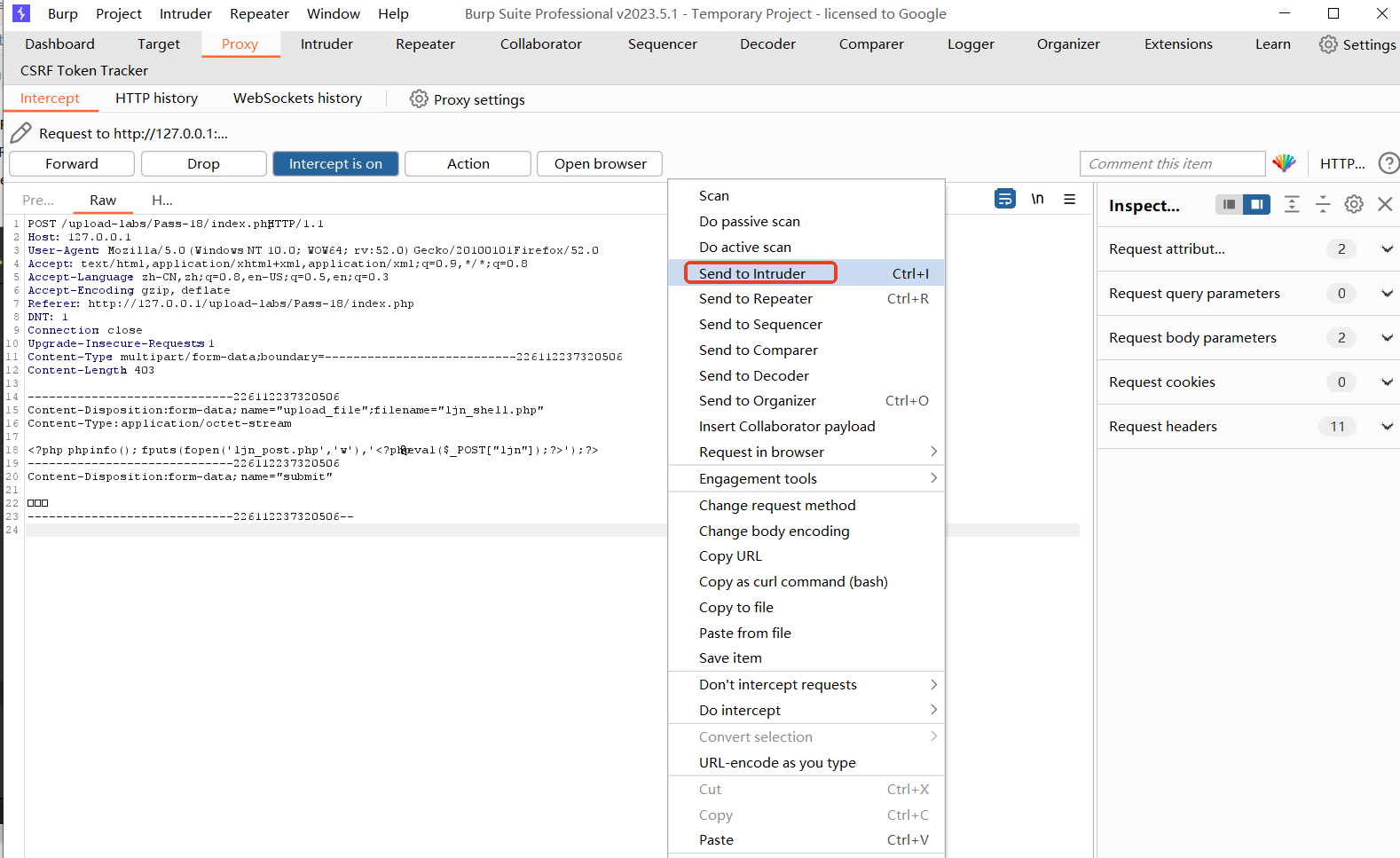Select Do passive scan
Image resolution: width=1400 pixels, height=858 pixels.
point(806,222)
